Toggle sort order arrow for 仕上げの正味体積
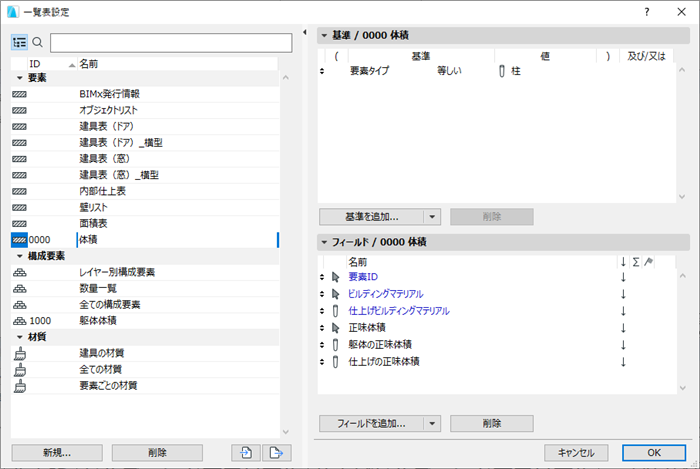 (623, 362)
